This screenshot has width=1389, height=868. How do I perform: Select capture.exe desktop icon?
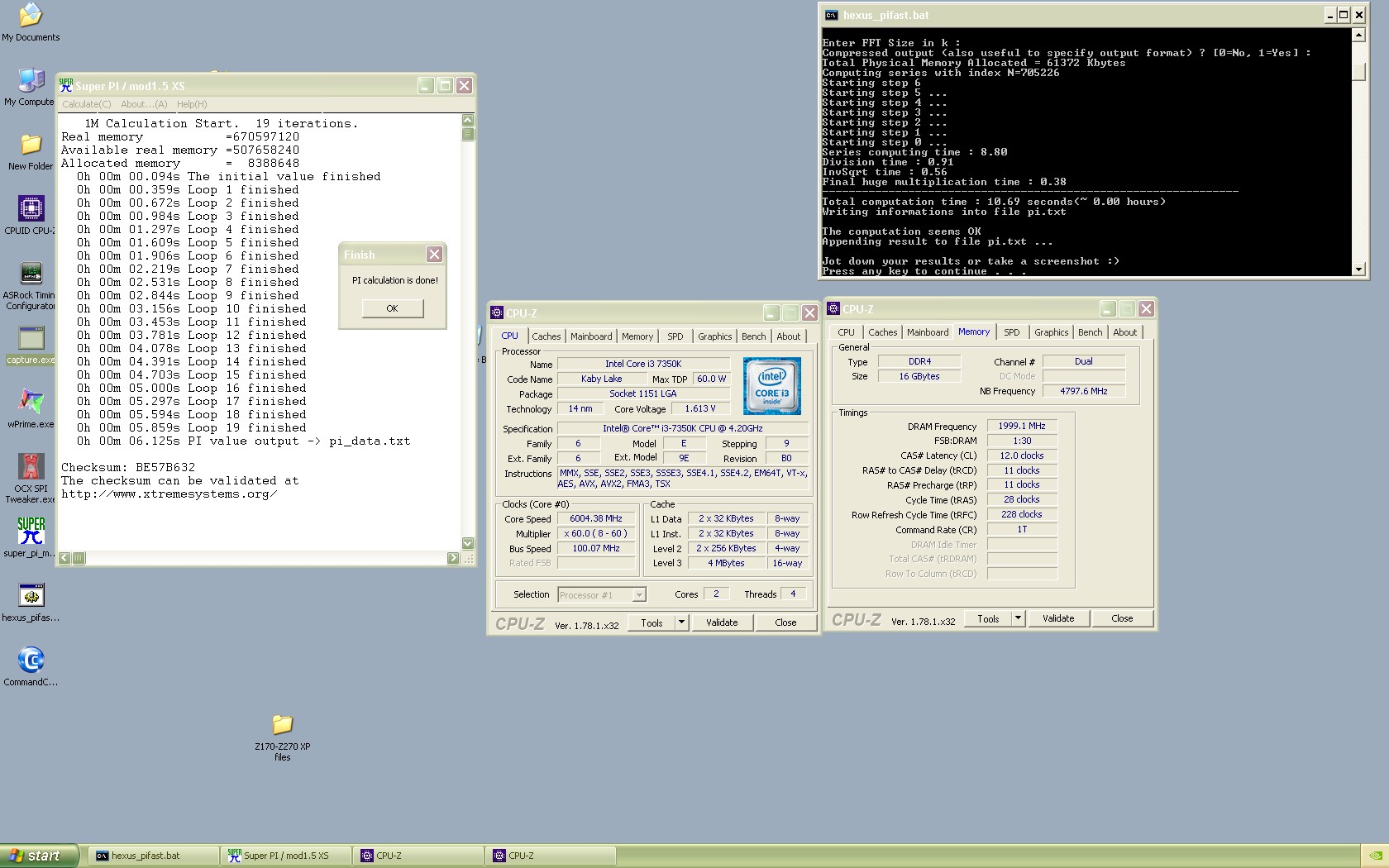(x=31, y=338)
